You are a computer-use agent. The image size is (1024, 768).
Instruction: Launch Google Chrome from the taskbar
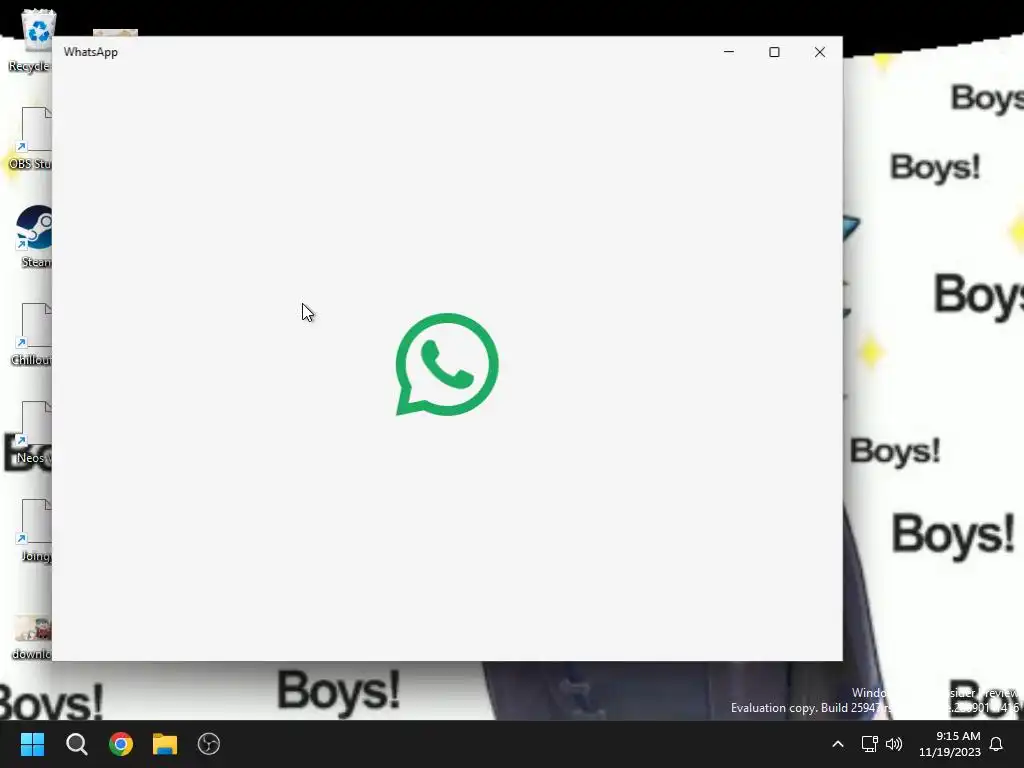pos(121,744)
